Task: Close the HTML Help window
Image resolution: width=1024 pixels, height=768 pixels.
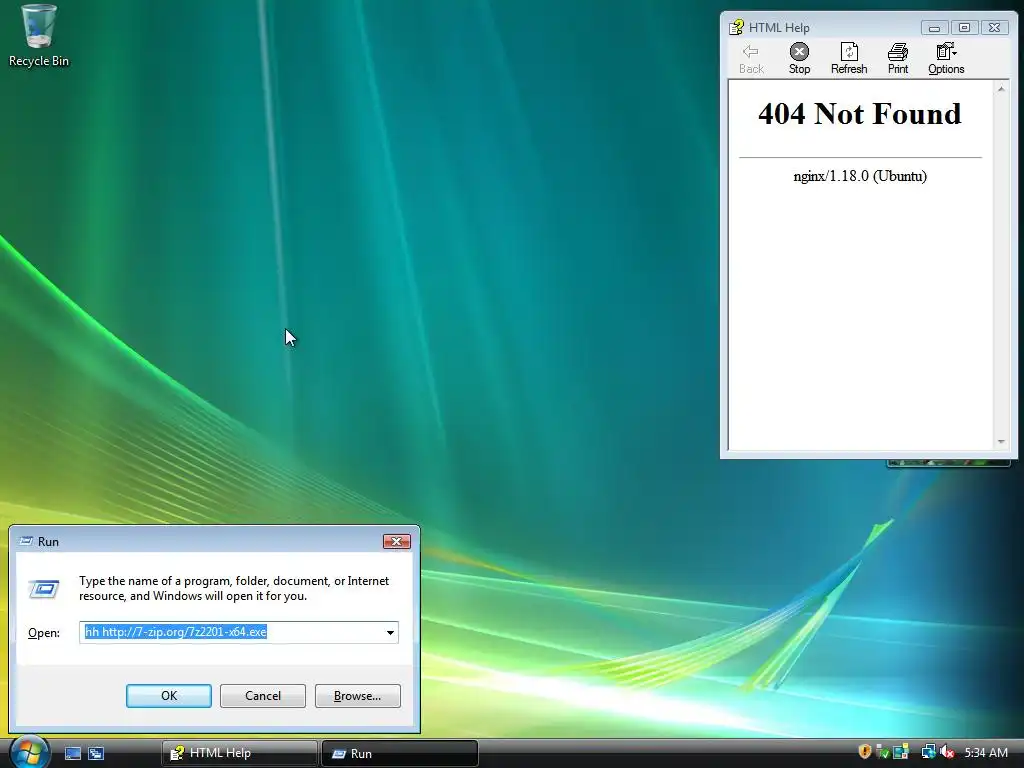Action: tap(994, 27)
